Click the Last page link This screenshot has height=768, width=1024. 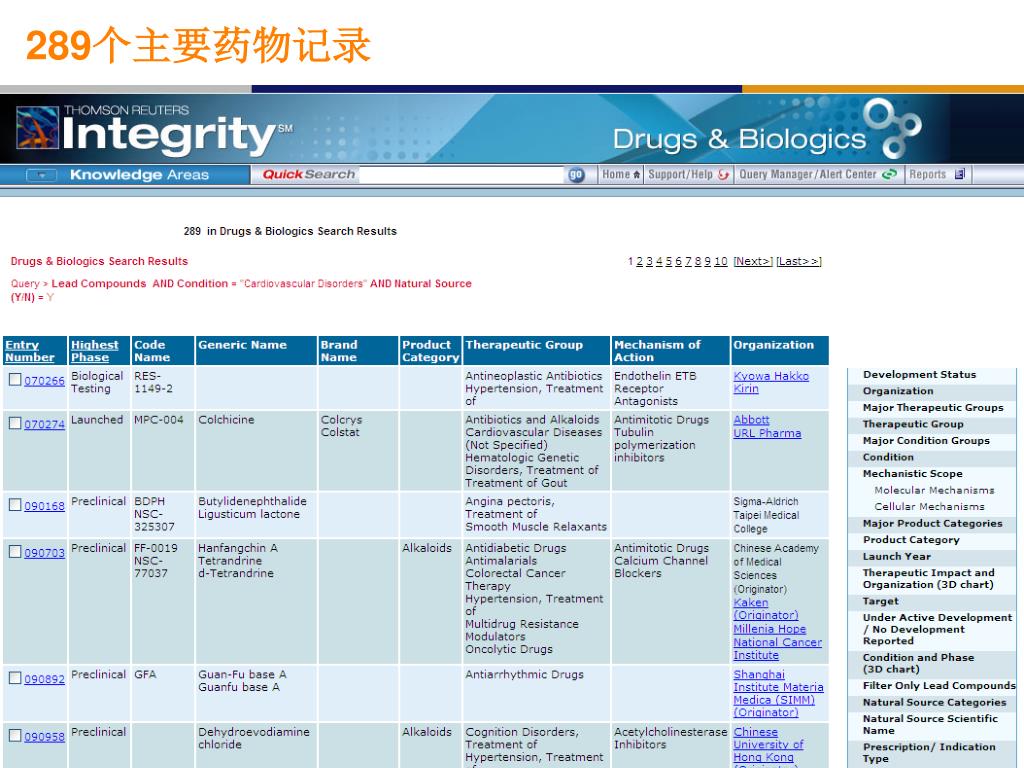click(x=799, y=261)
